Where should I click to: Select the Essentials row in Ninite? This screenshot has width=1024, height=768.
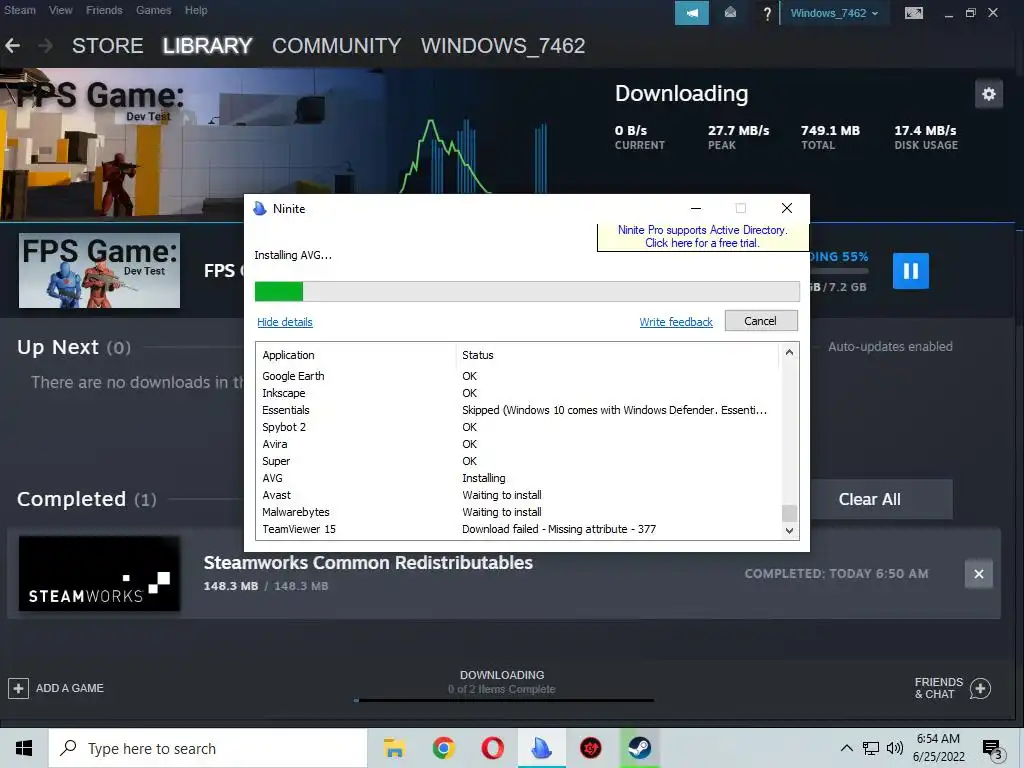point(519,410)
